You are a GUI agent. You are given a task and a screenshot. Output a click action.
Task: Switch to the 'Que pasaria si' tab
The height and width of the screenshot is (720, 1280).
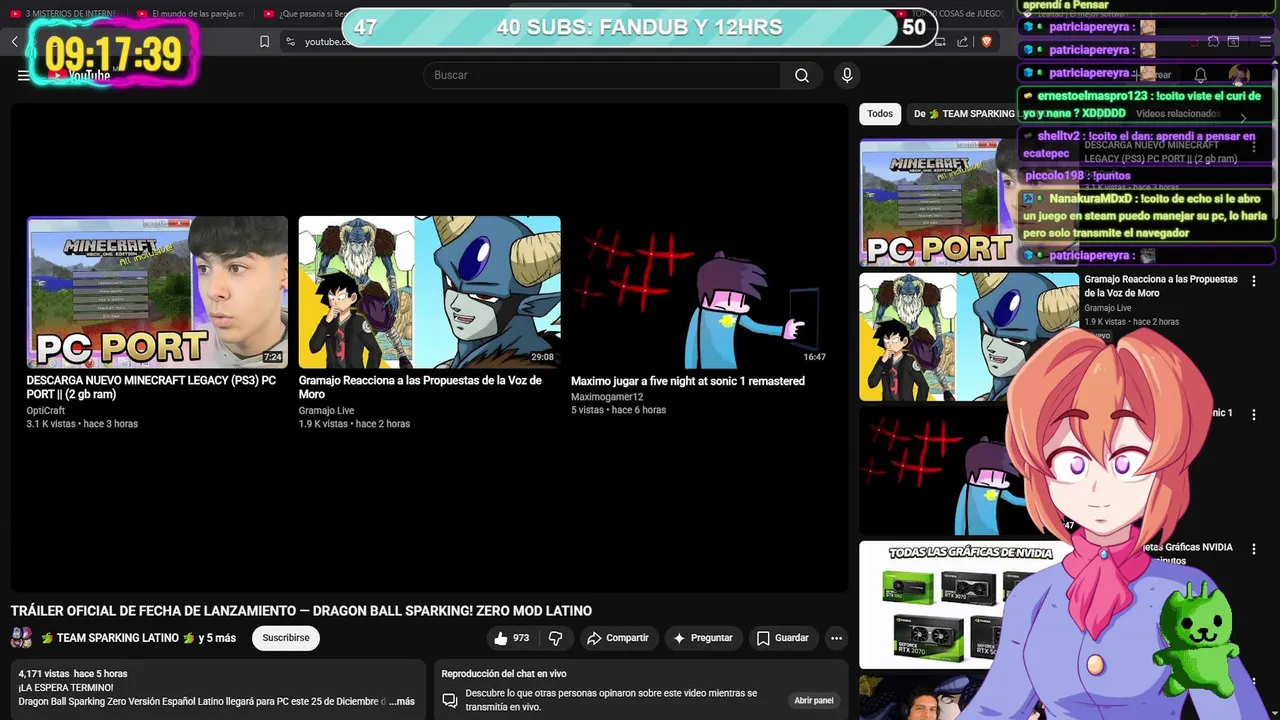[303, 14]
